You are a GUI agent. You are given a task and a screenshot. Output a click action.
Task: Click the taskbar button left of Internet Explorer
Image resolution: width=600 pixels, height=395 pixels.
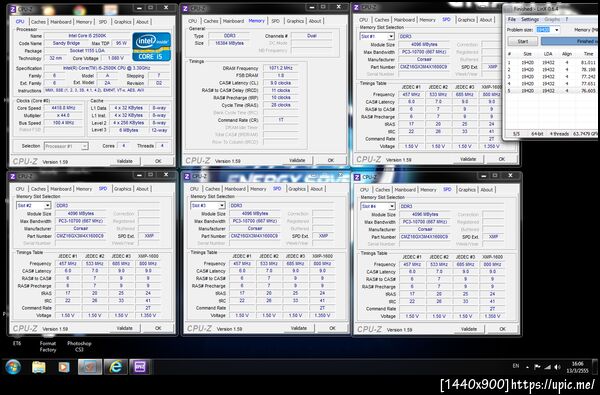tap(90, 367)
